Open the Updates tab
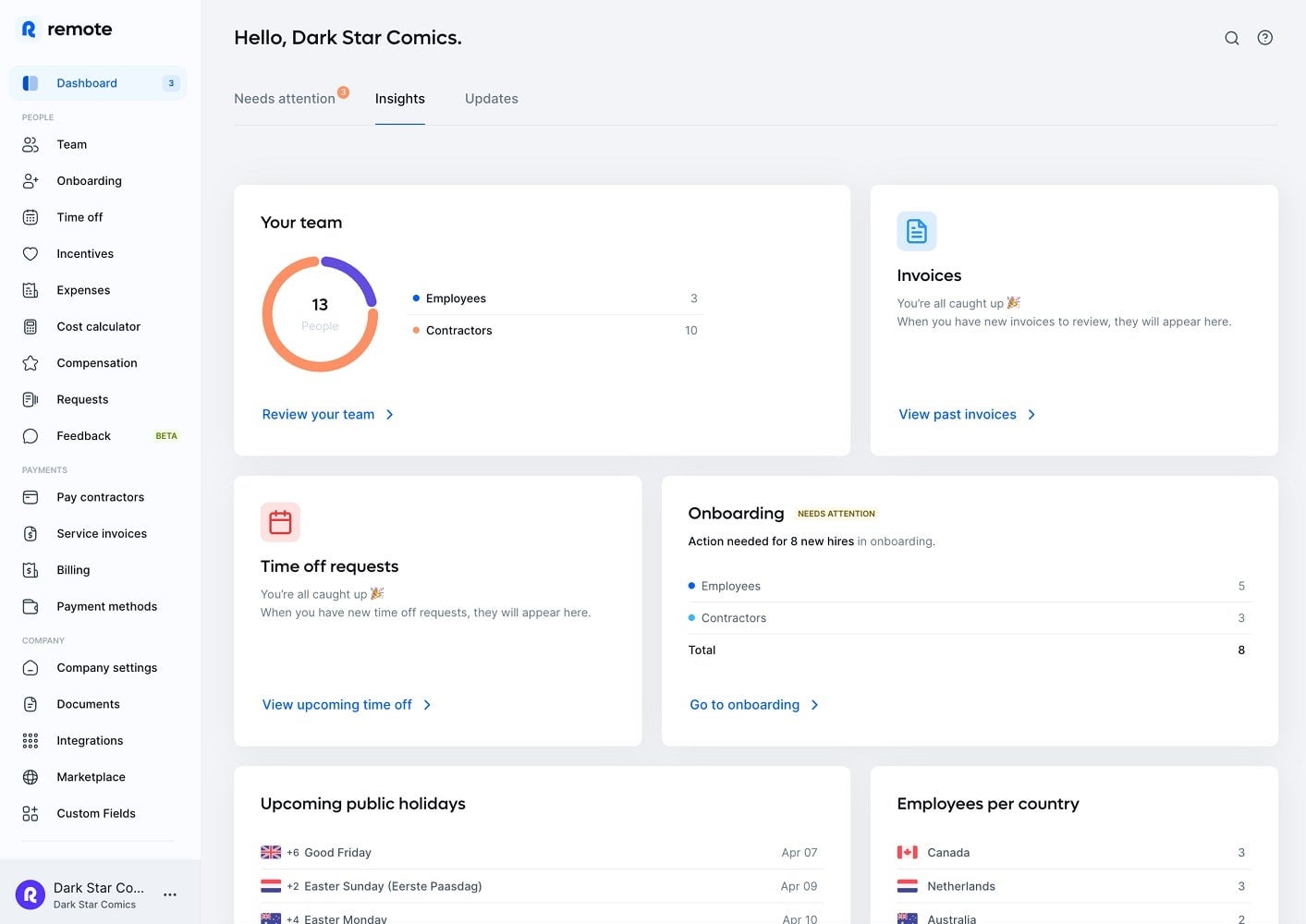Screen dimensions: 1306x924 click(x=491, y=99)
